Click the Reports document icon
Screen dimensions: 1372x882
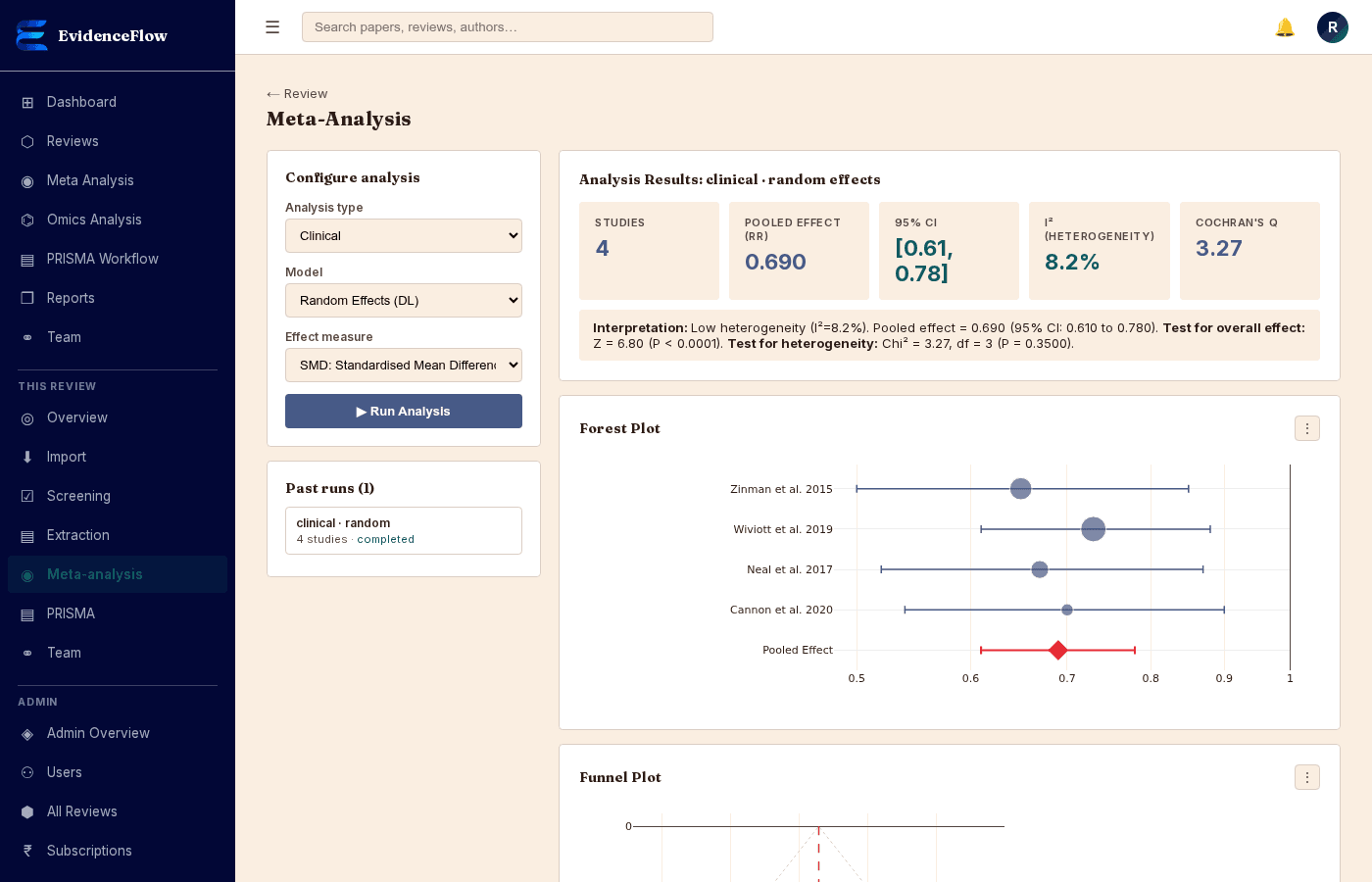tap(27, 298)
